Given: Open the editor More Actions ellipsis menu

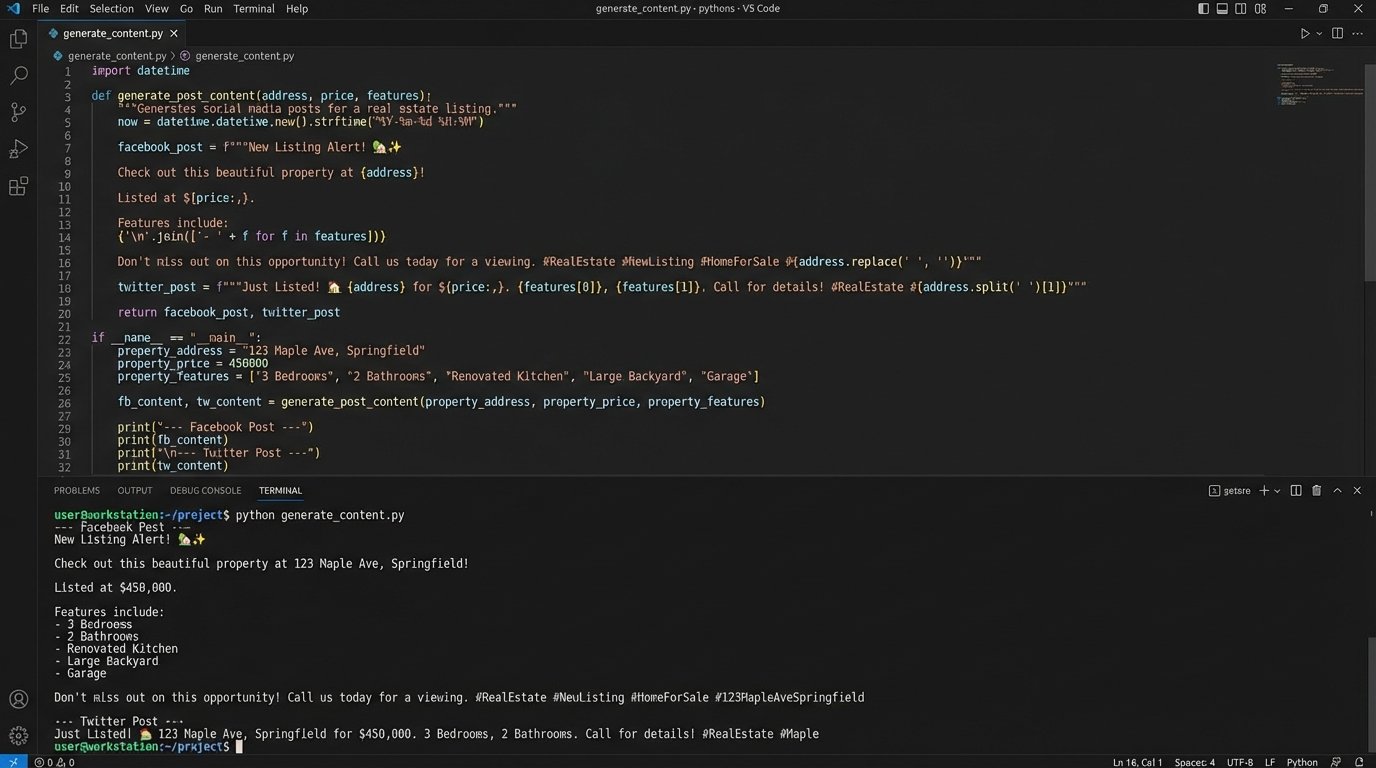Looking at the screenshot, I should (1357, 33).
